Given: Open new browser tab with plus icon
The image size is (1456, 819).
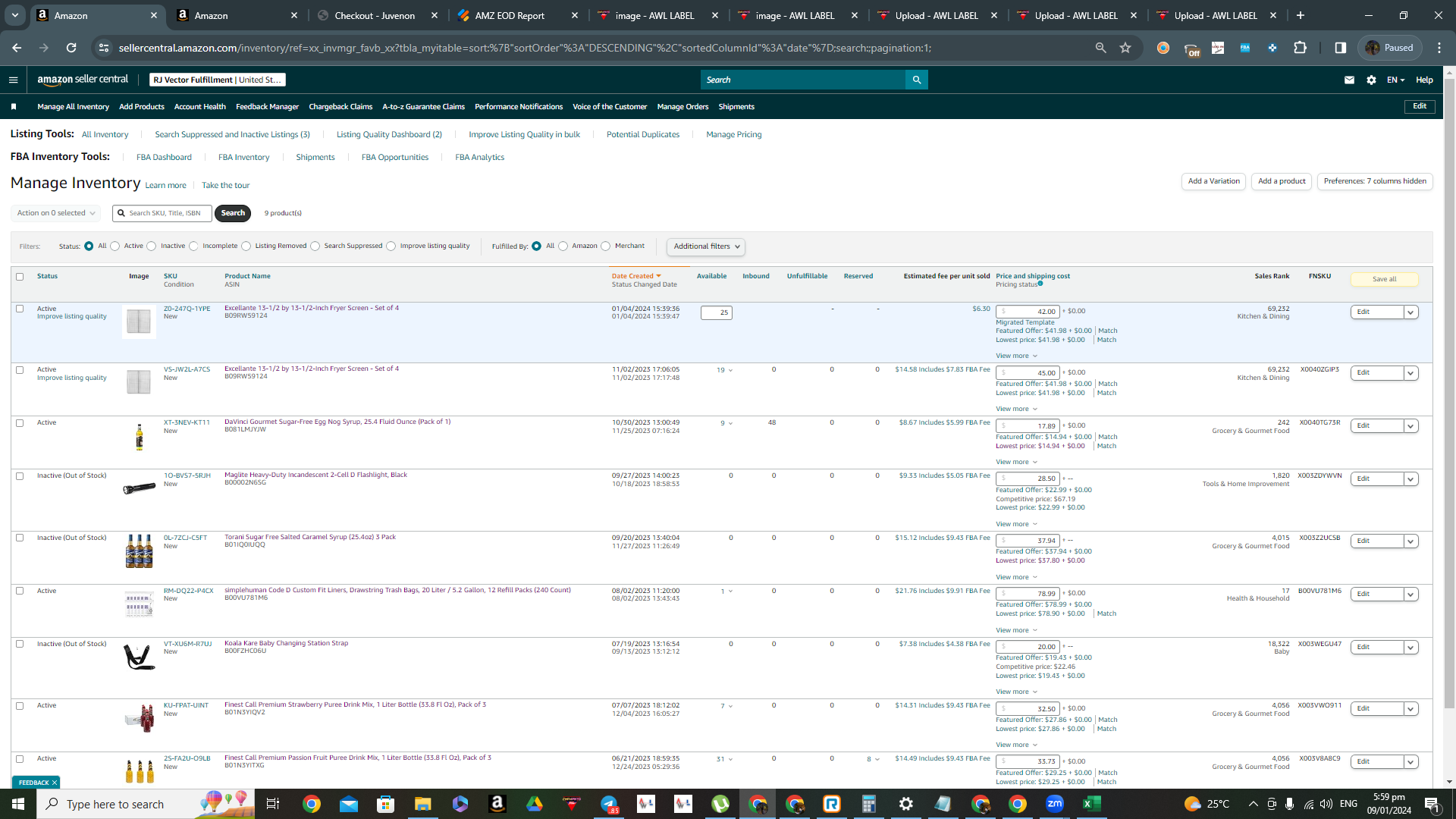Looking at the screenshot, I should pyautogui.click(x=1301, y=15).
